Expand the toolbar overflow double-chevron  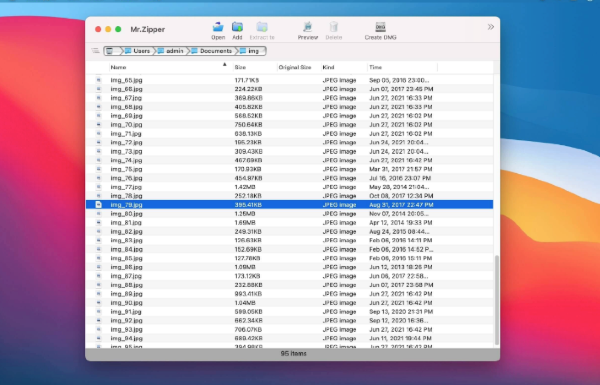[491, 27]
